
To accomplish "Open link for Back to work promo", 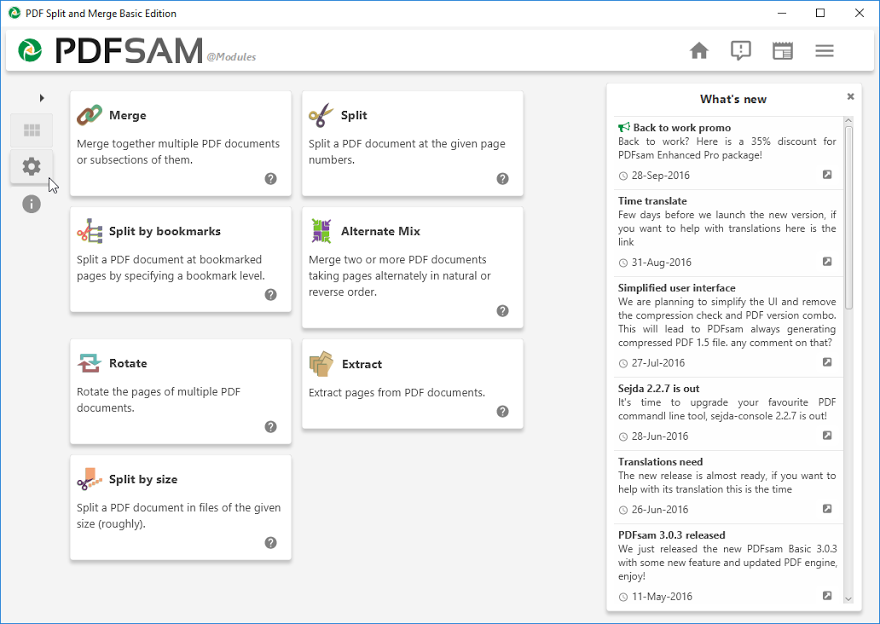I will pos(827,175).
